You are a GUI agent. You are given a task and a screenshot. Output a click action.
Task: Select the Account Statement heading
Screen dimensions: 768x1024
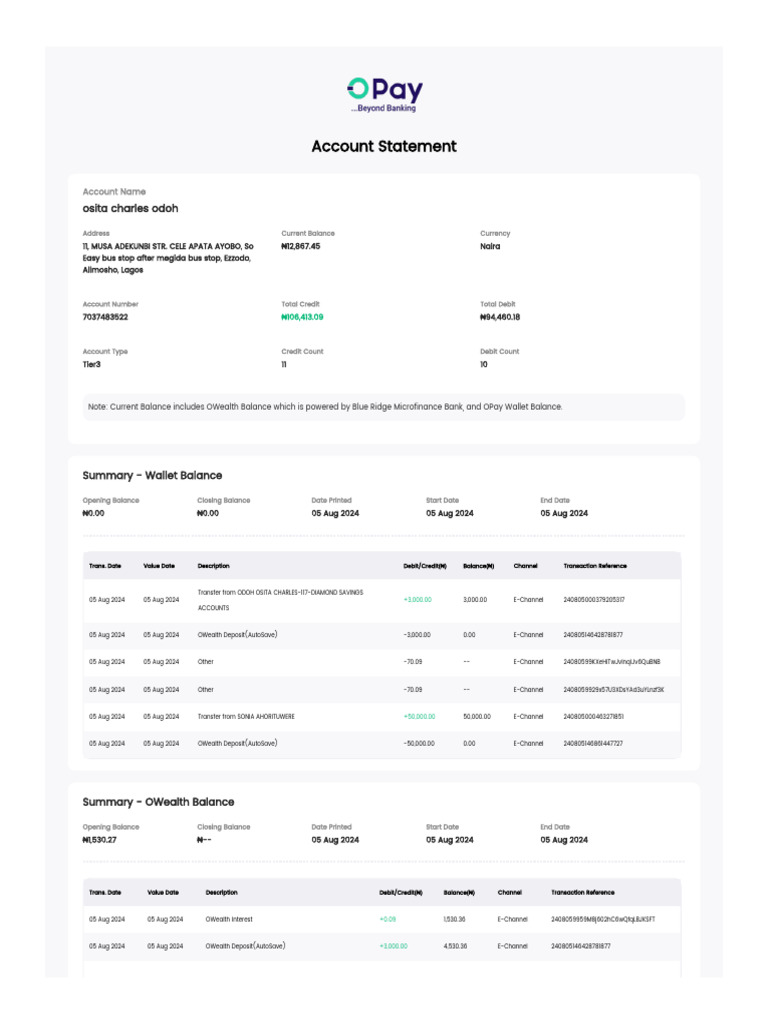(x=384, y=146)
